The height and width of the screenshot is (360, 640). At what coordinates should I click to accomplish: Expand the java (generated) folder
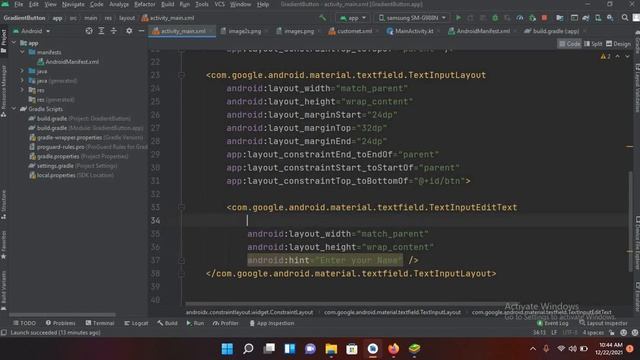pyautogui.click(x=22, y=80)
